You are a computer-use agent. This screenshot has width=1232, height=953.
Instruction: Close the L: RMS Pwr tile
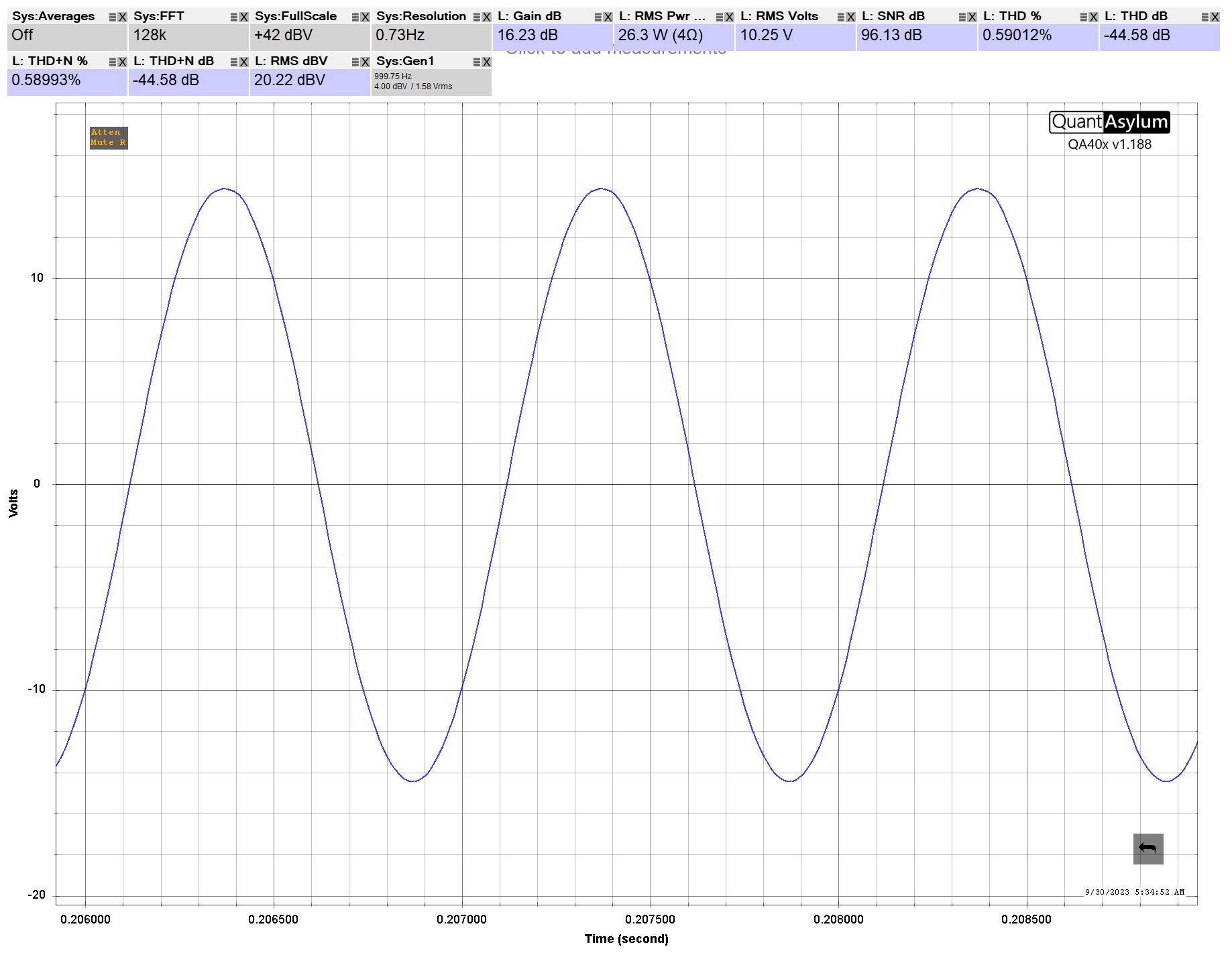(730, 17)
